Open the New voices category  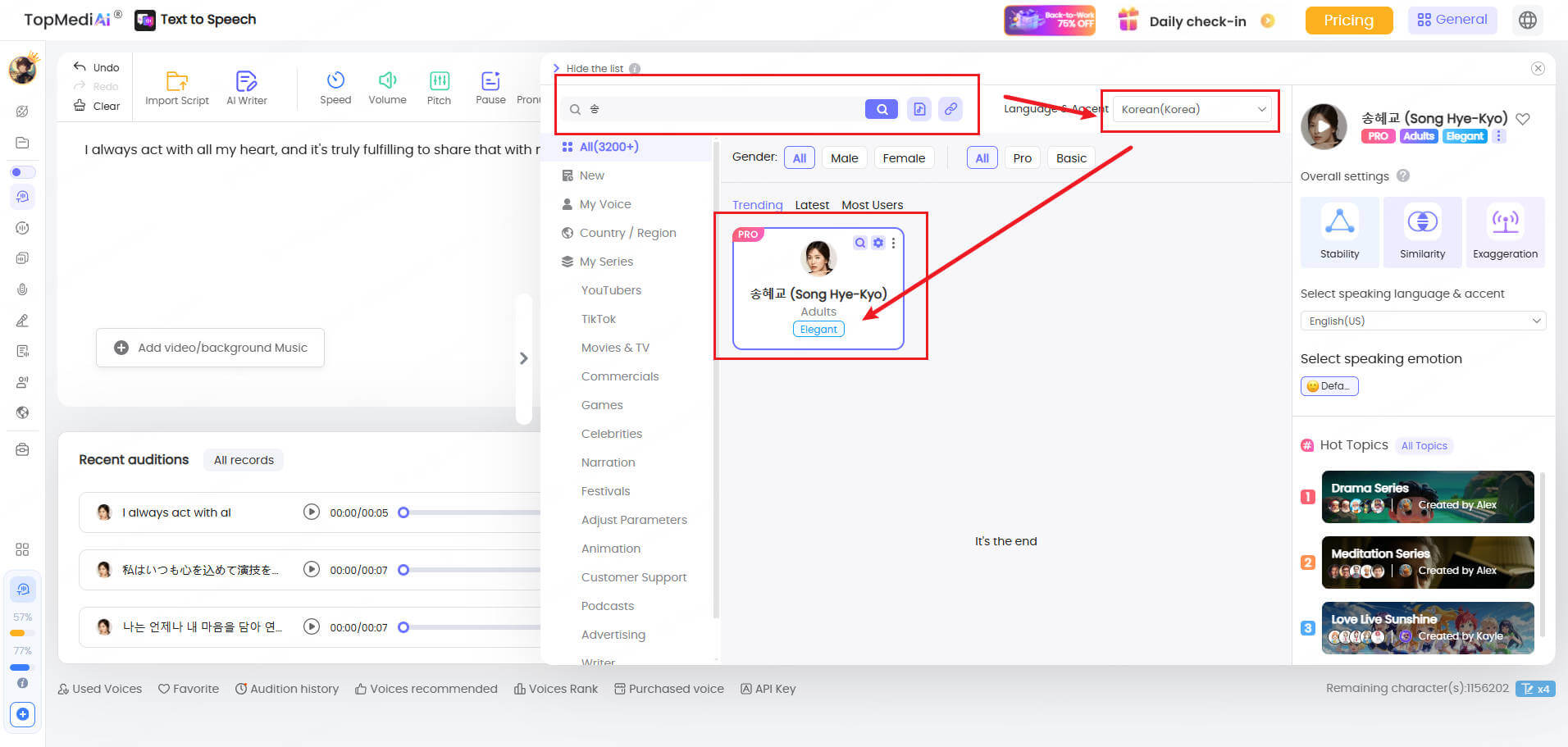pyautogui.click(x=583, y=175)
